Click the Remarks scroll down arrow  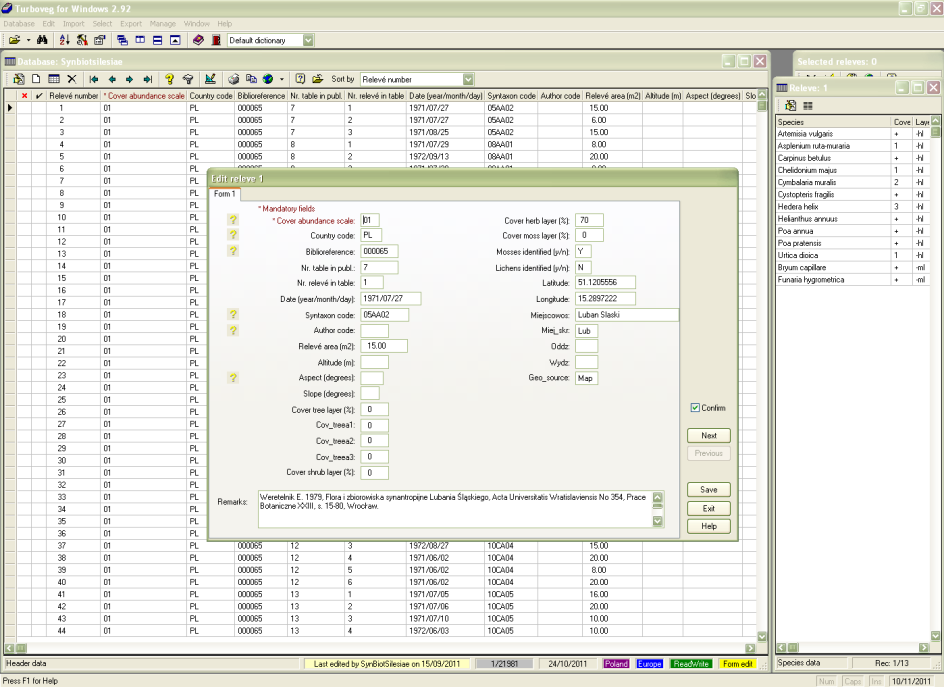(657, 521)
